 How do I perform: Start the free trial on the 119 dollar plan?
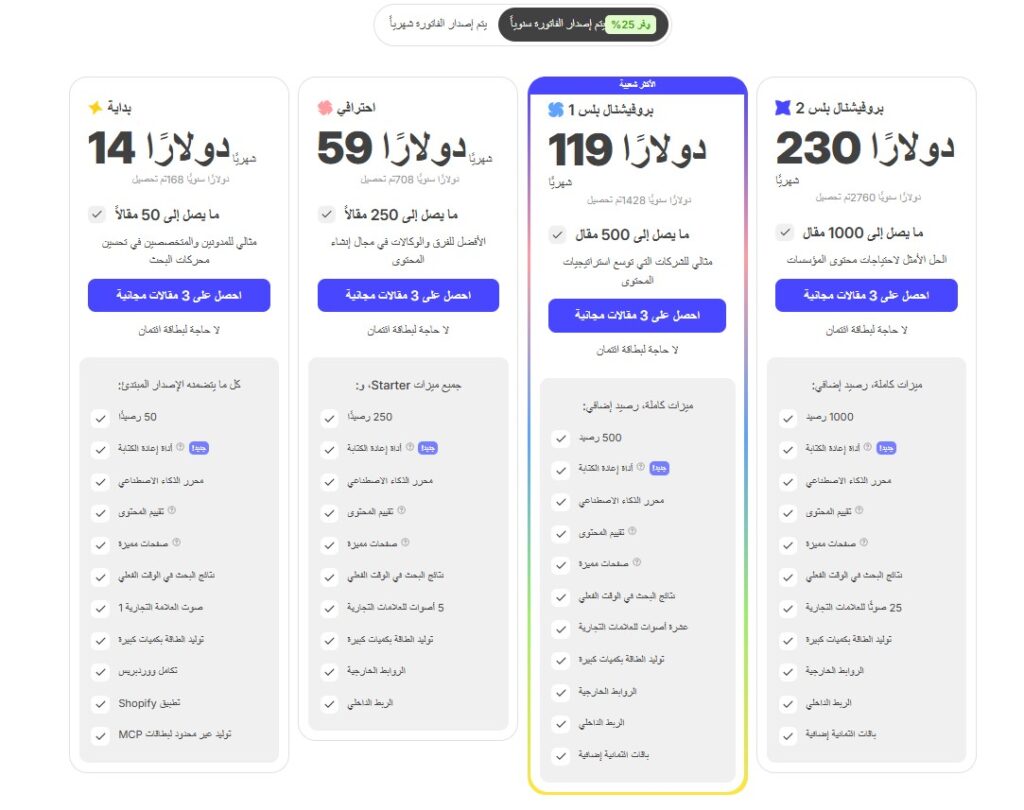(x=637, y=316)
